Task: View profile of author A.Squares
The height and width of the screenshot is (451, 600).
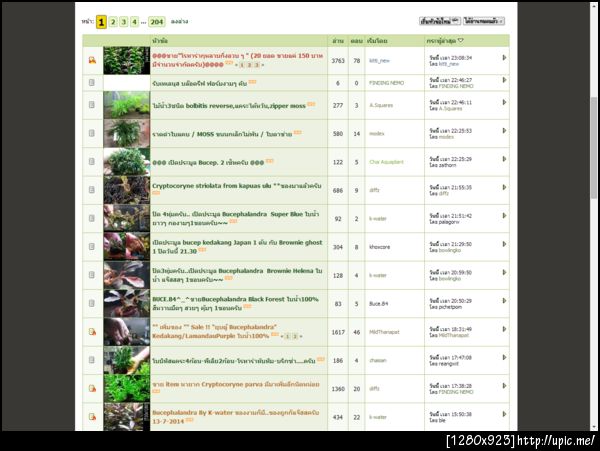Action: point(381,105)
